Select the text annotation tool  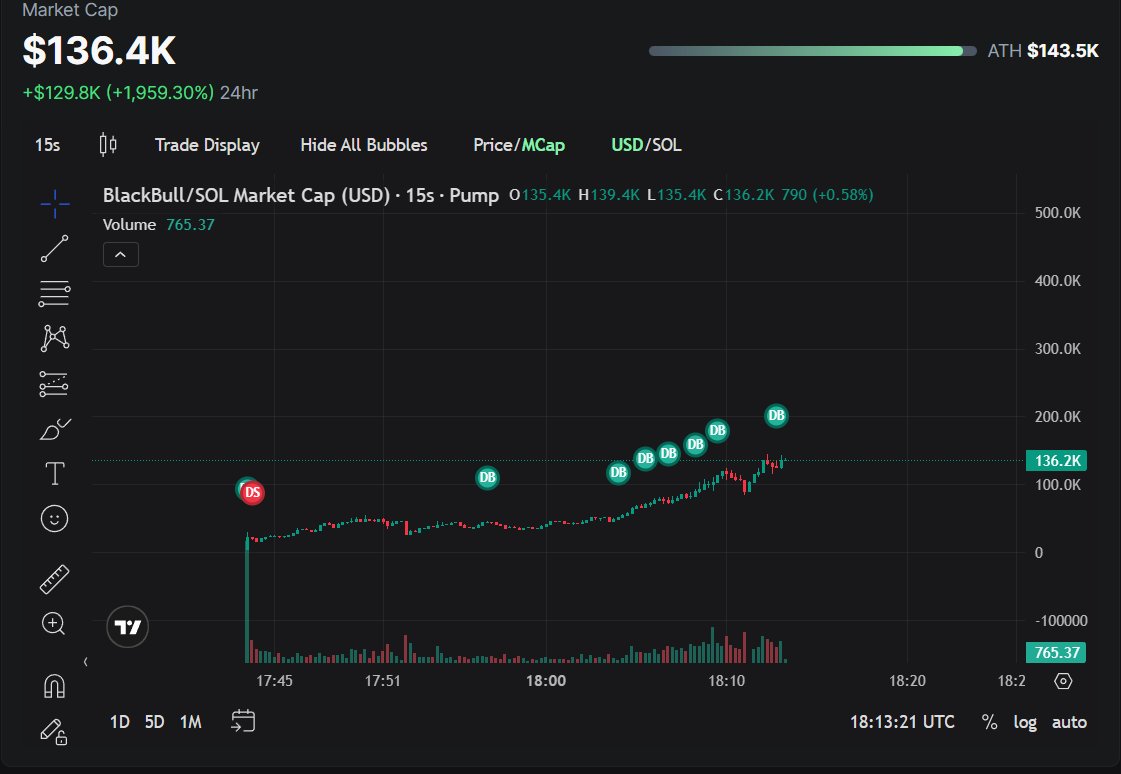click(54, 473)
